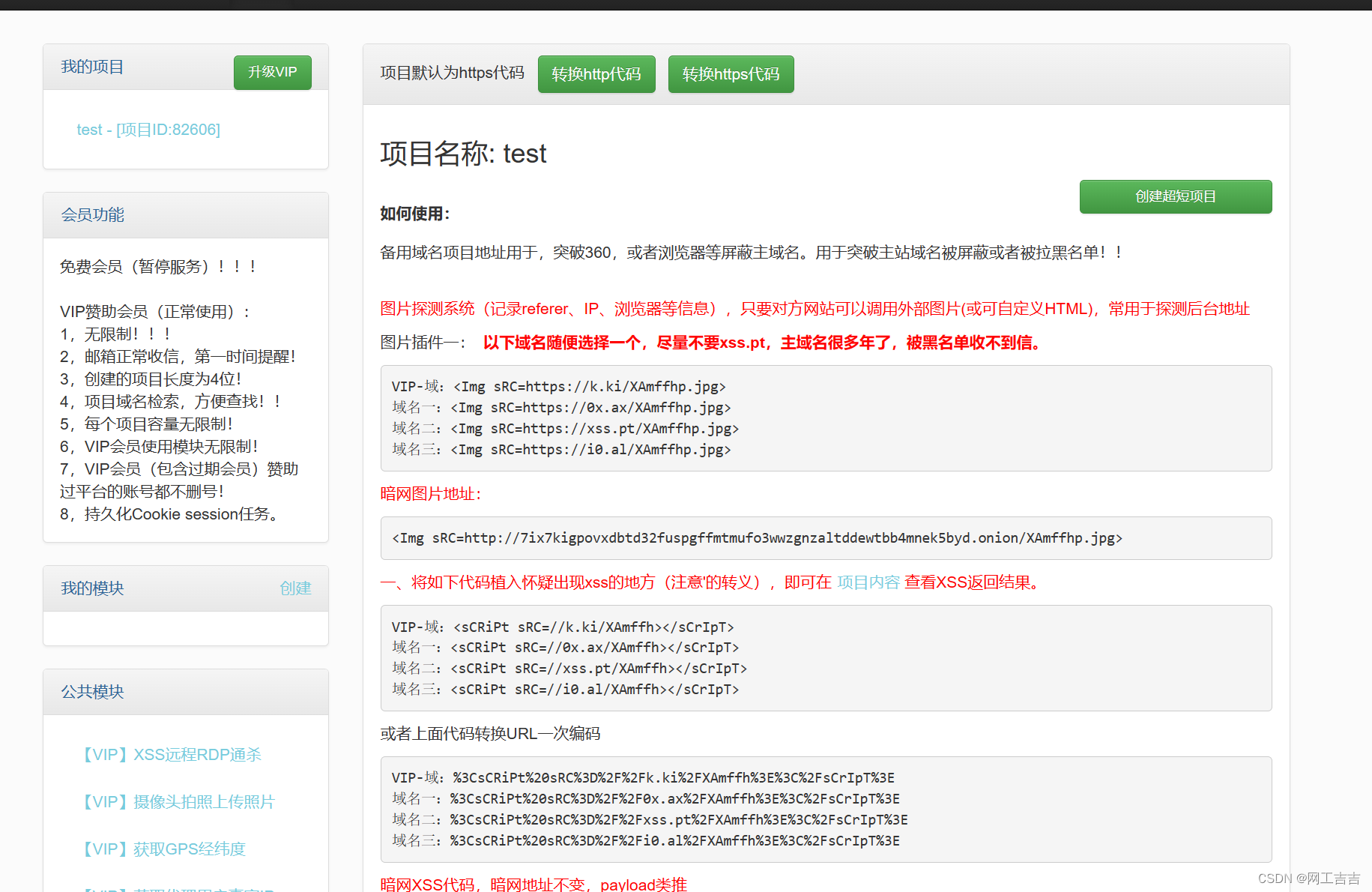Viewport: 1372px width, 892px height.
Task: Select 域名二 sCRiPt code with xss.pt
Action: 569,668
